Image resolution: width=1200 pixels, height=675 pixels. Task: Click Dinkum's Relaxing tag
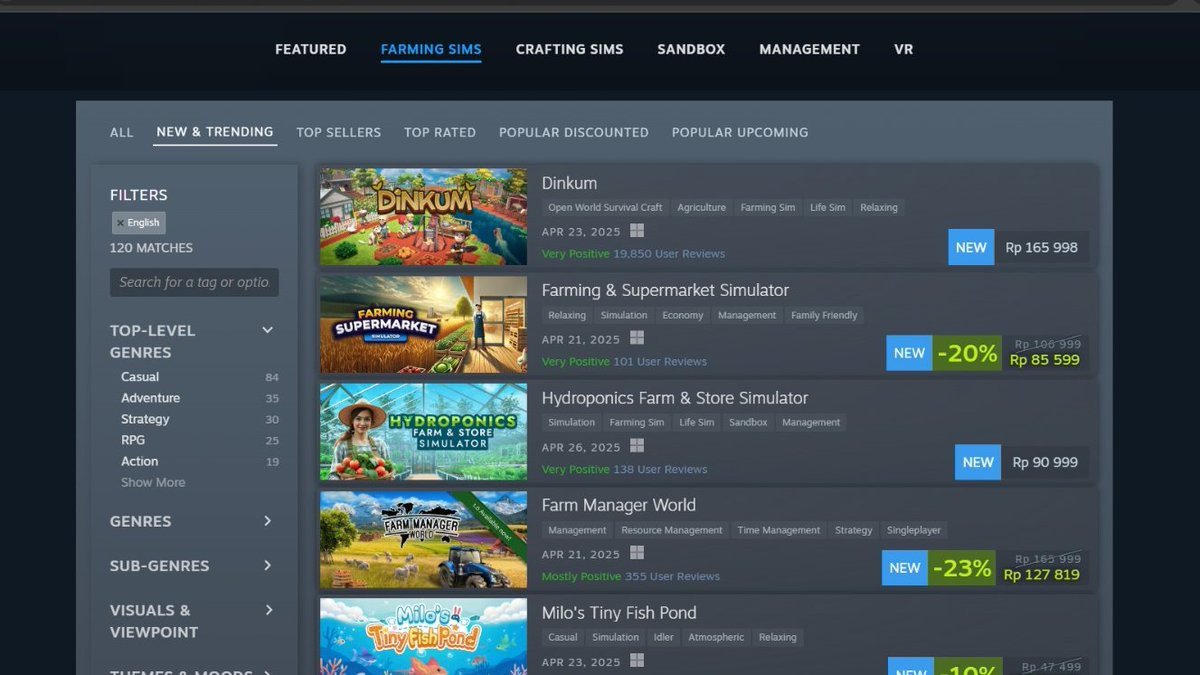pos(879,208)
